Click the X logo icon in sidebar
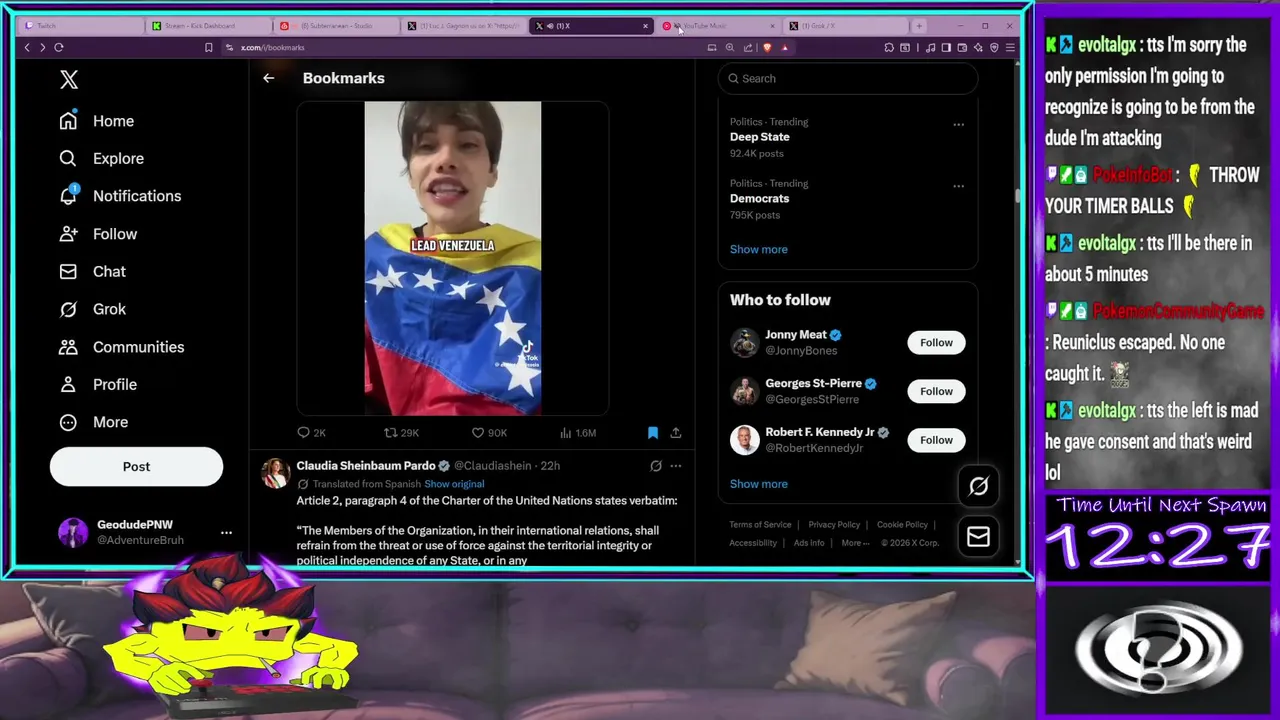The image size is (1280, 720). point(68,79)
